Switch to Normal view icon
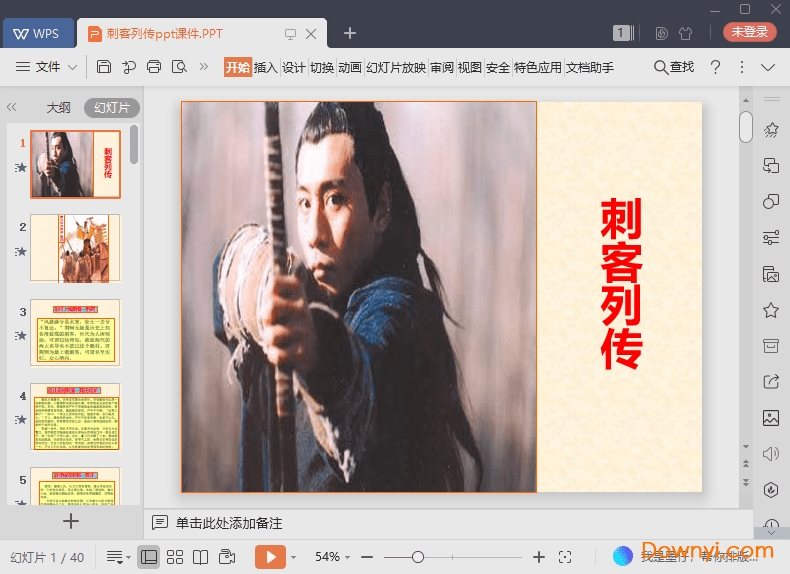 pyautogui.click(x=149, y=557)
